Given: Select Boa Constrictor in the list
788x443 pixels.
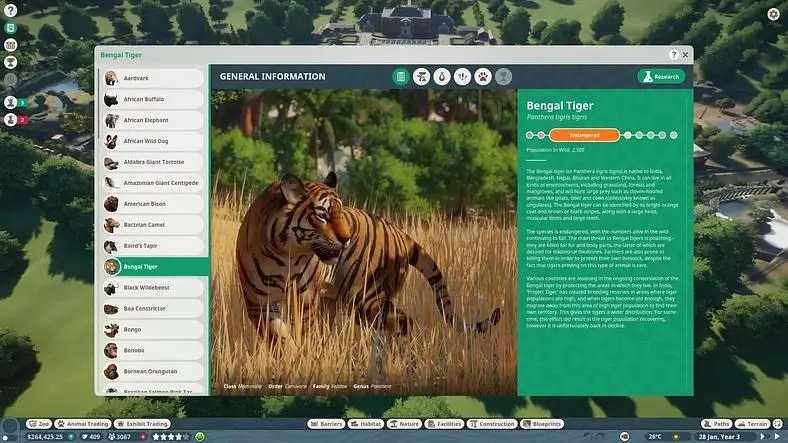Looking at the screenshot, I should [x=153, y=309].
